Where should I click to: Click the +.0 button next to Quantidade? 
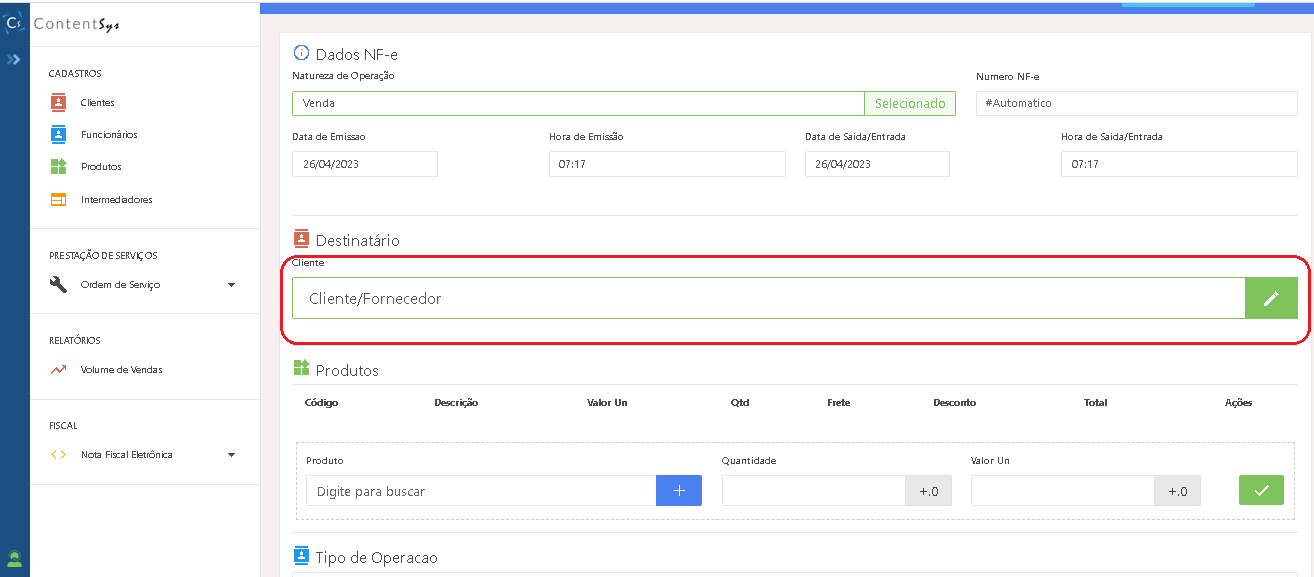(x=928, y=491)
